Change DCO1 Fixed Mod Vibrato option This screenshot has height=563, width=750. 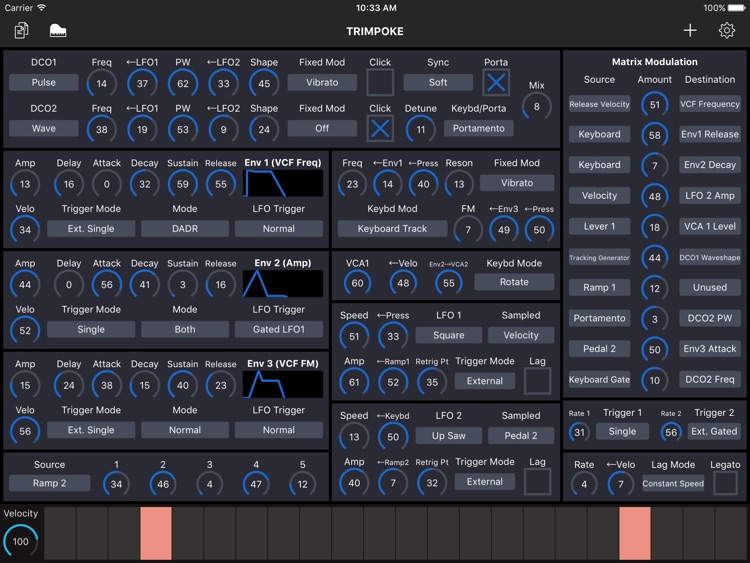click(322, 82)
